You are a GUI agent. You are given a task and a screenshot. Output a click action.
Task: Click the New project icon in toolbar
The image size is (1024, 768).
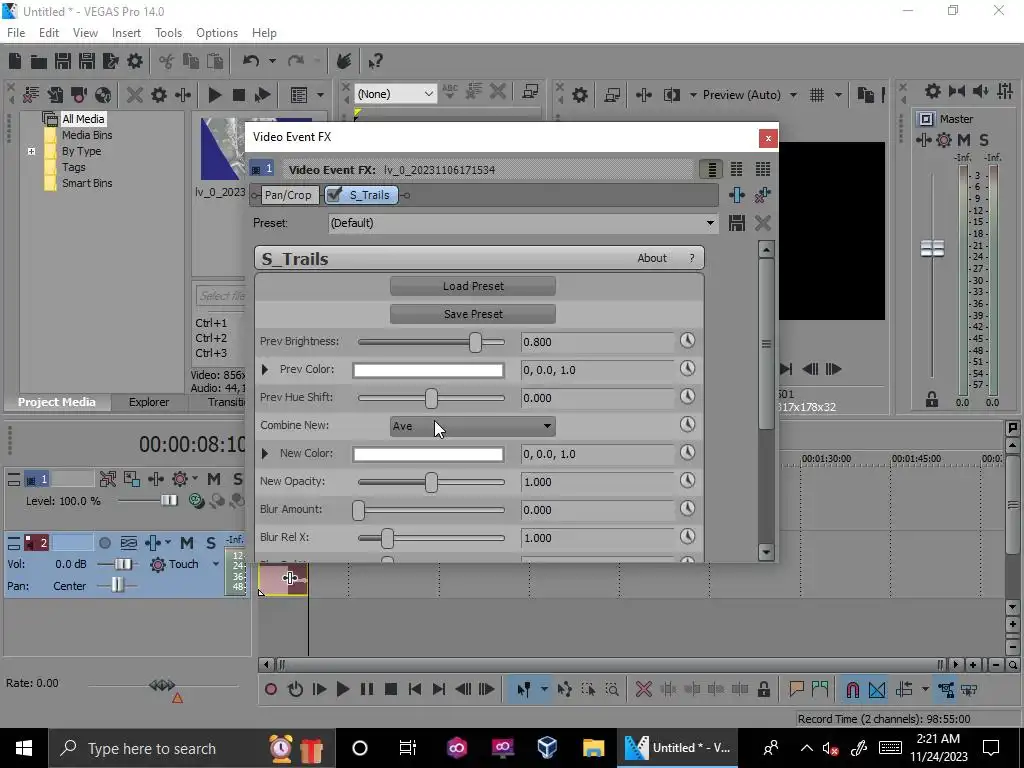(x=14, y=61)
